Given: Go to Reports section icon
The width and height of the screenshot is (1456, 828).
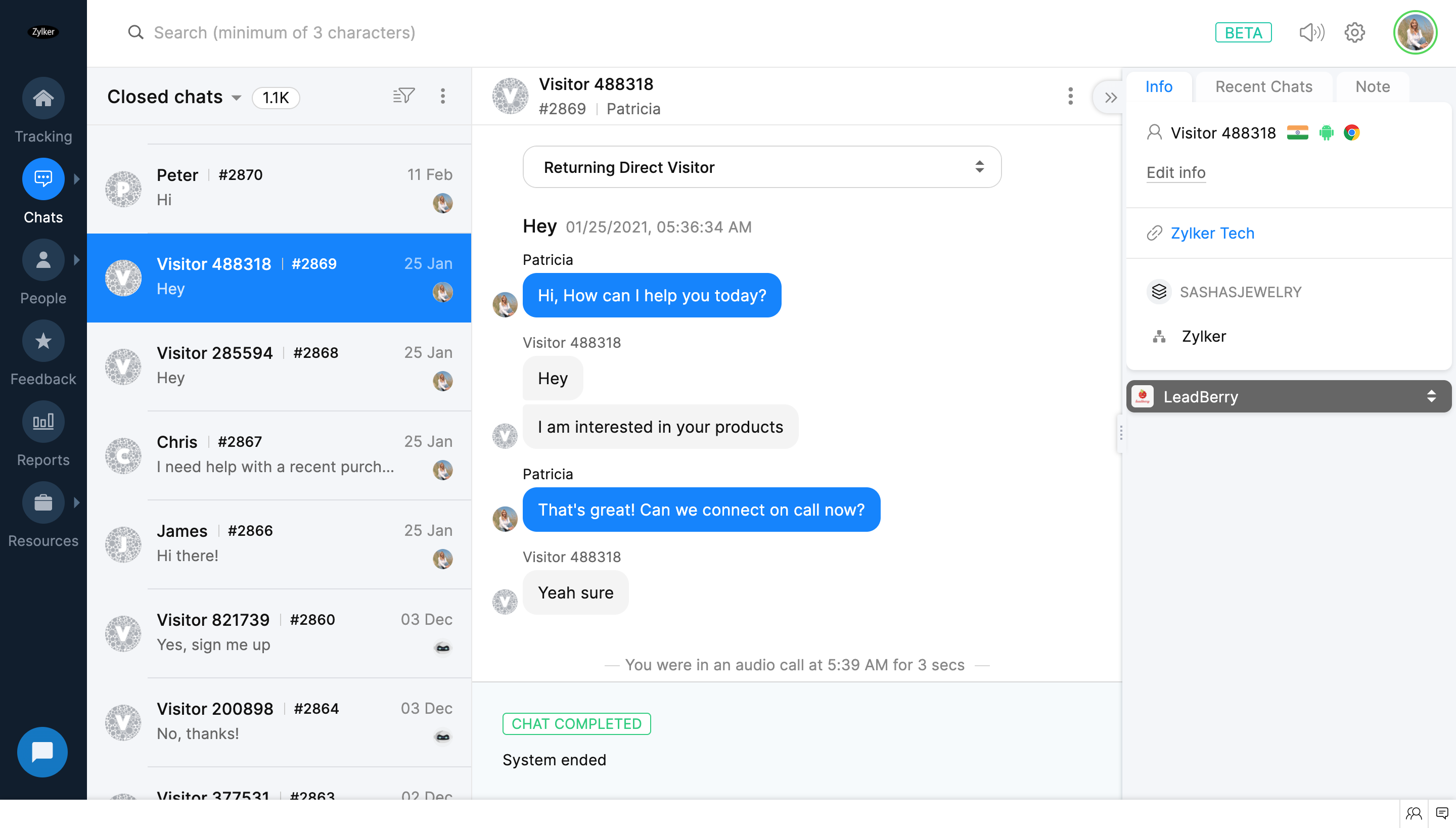Looking at the screenshot, I should tap(43, 422).
